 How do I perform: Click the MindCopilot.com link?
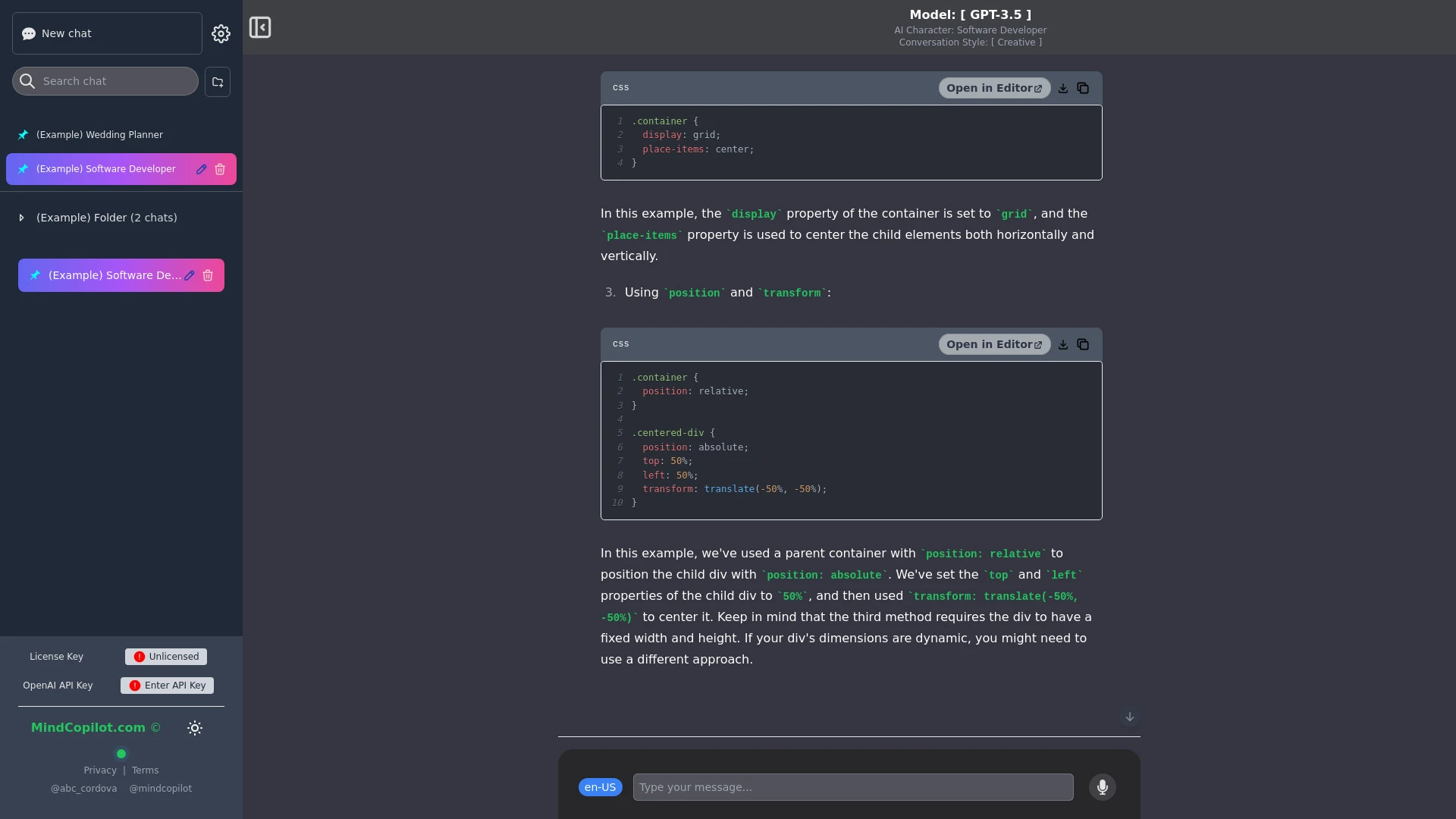coord(88,727)
